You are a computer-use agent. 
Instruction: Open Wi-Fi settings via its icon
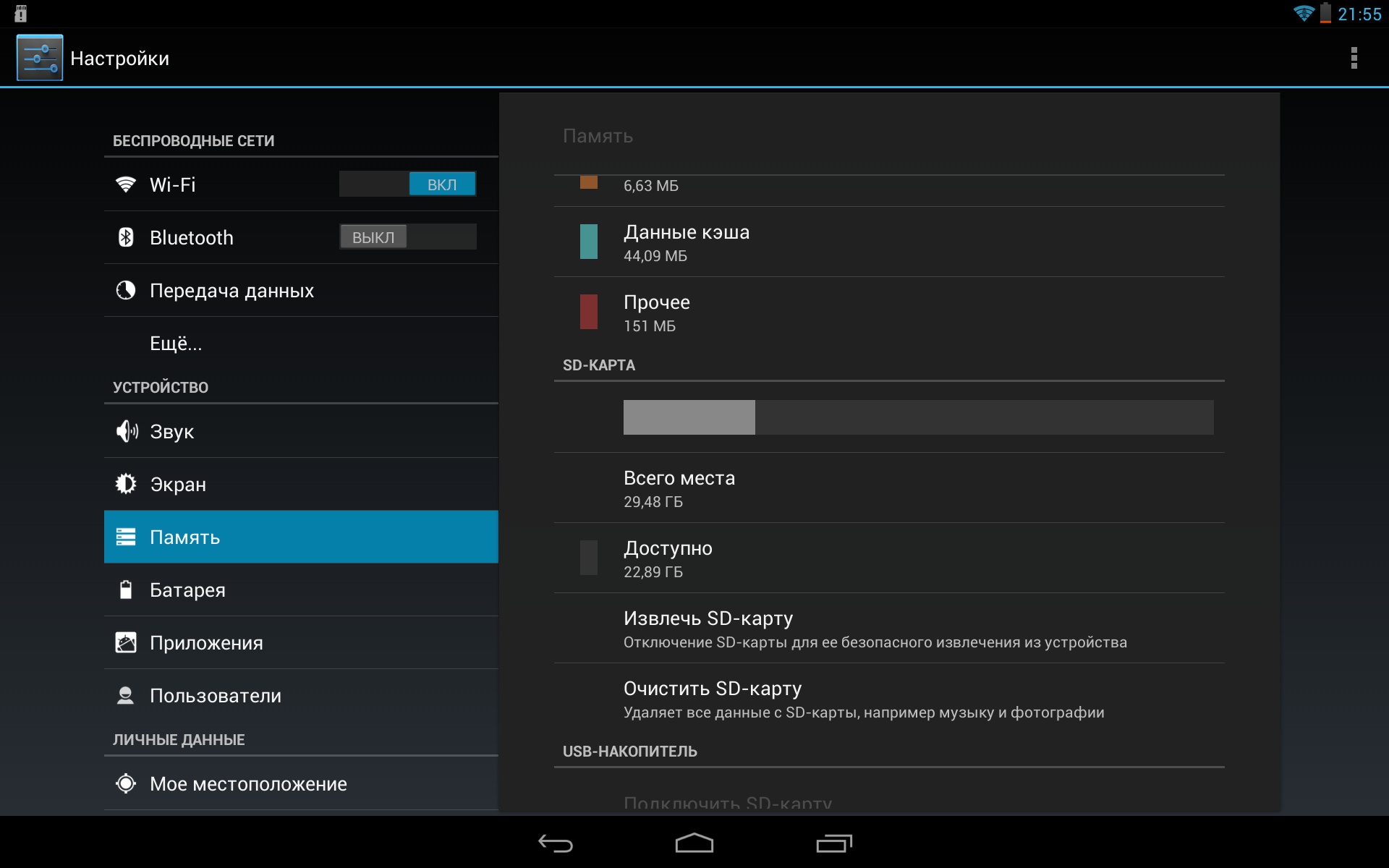(126, 184)
